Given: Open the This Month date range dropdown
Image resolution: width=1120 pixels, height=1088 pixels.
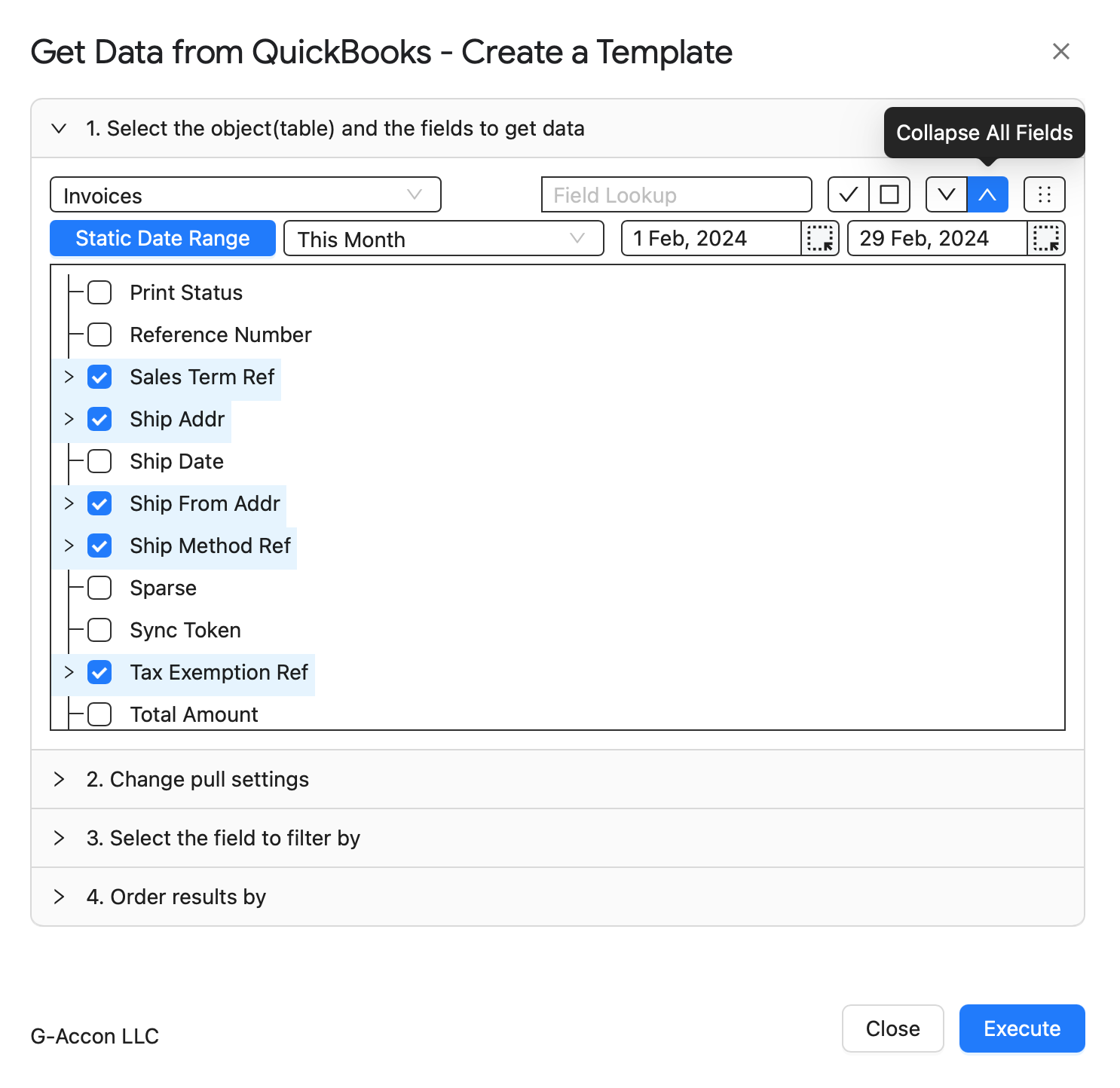Looking at the screenshot, I should click(x=444, y=239).
